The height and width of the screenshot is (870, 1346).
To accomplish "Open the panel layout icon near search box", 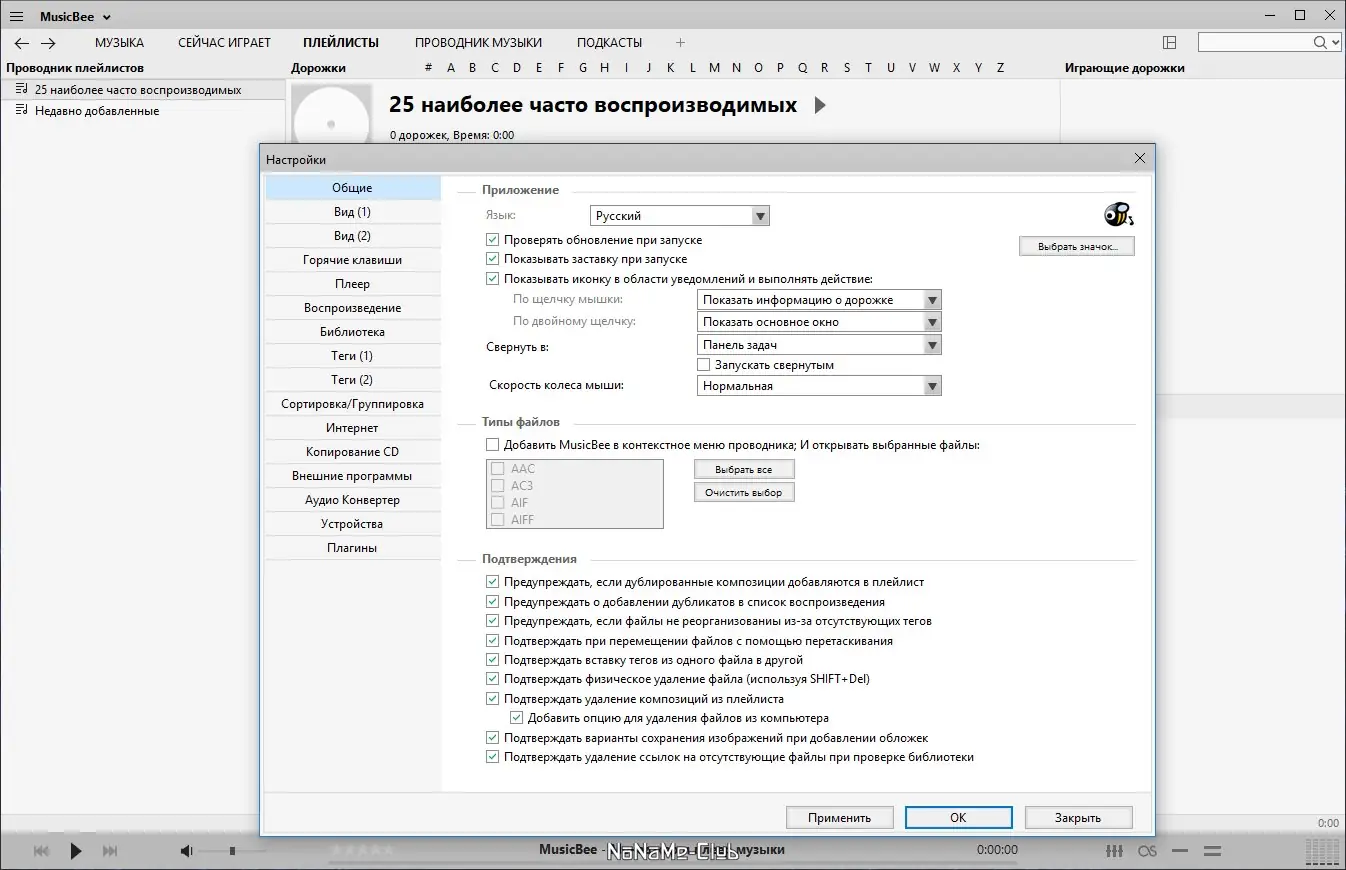I will (x=1170, y=42).
